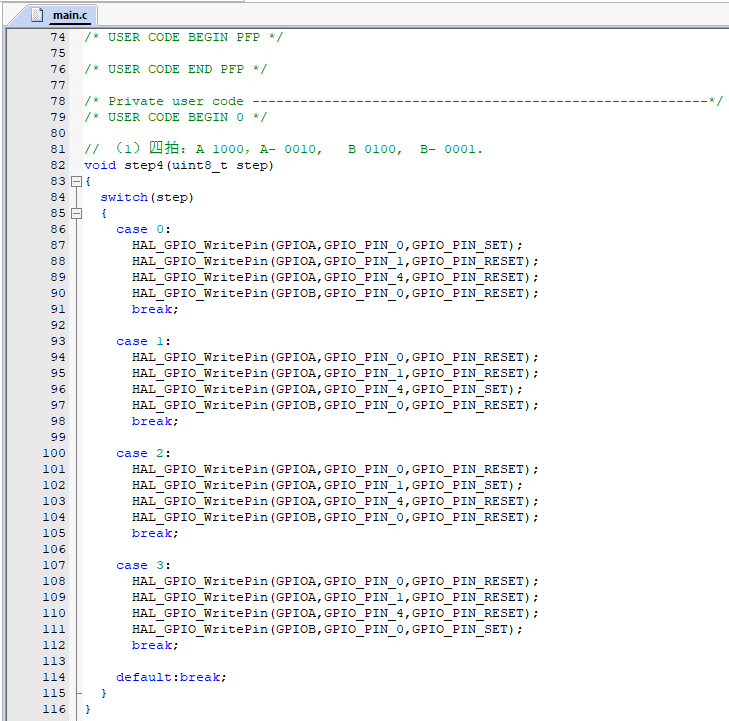Image resolution: width=729 pixels, height=721 pixels.
Task: Click line 94 GPIOA GPIO_PIN_0 RESET call
Action: pos(335,357)
